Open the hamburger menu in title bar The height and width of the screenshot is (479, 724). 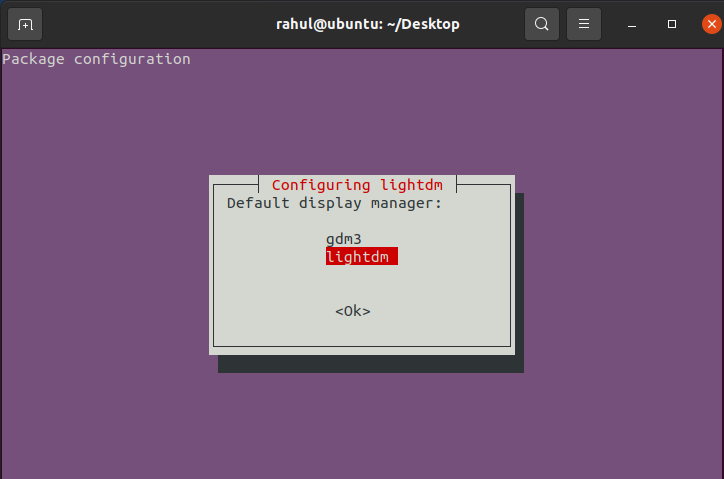tap(584, 24)
